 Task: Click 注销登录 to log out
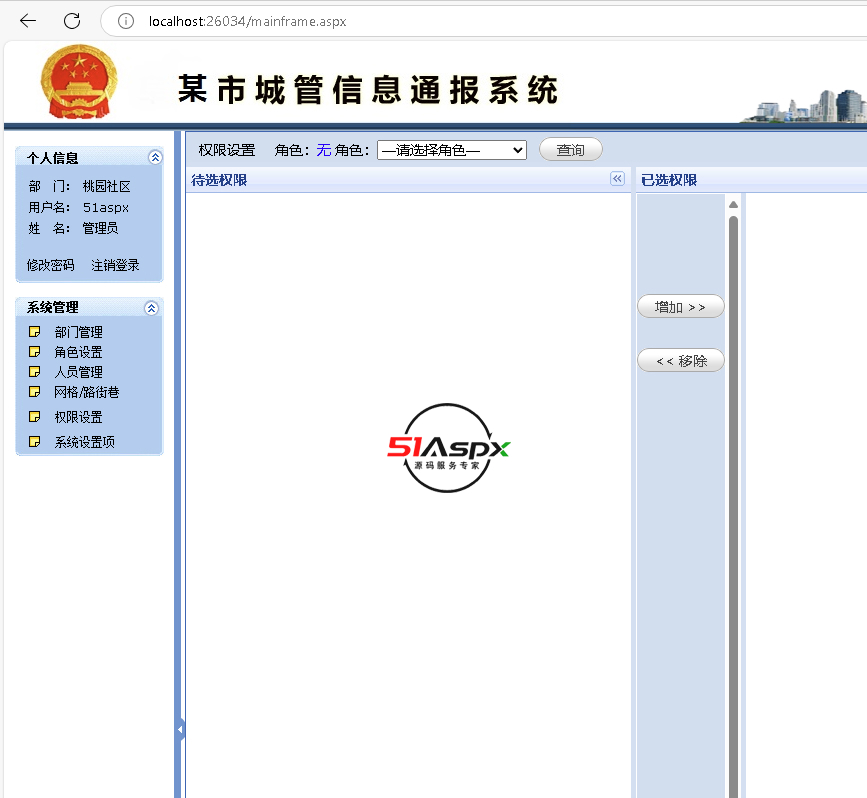[115, 265]
